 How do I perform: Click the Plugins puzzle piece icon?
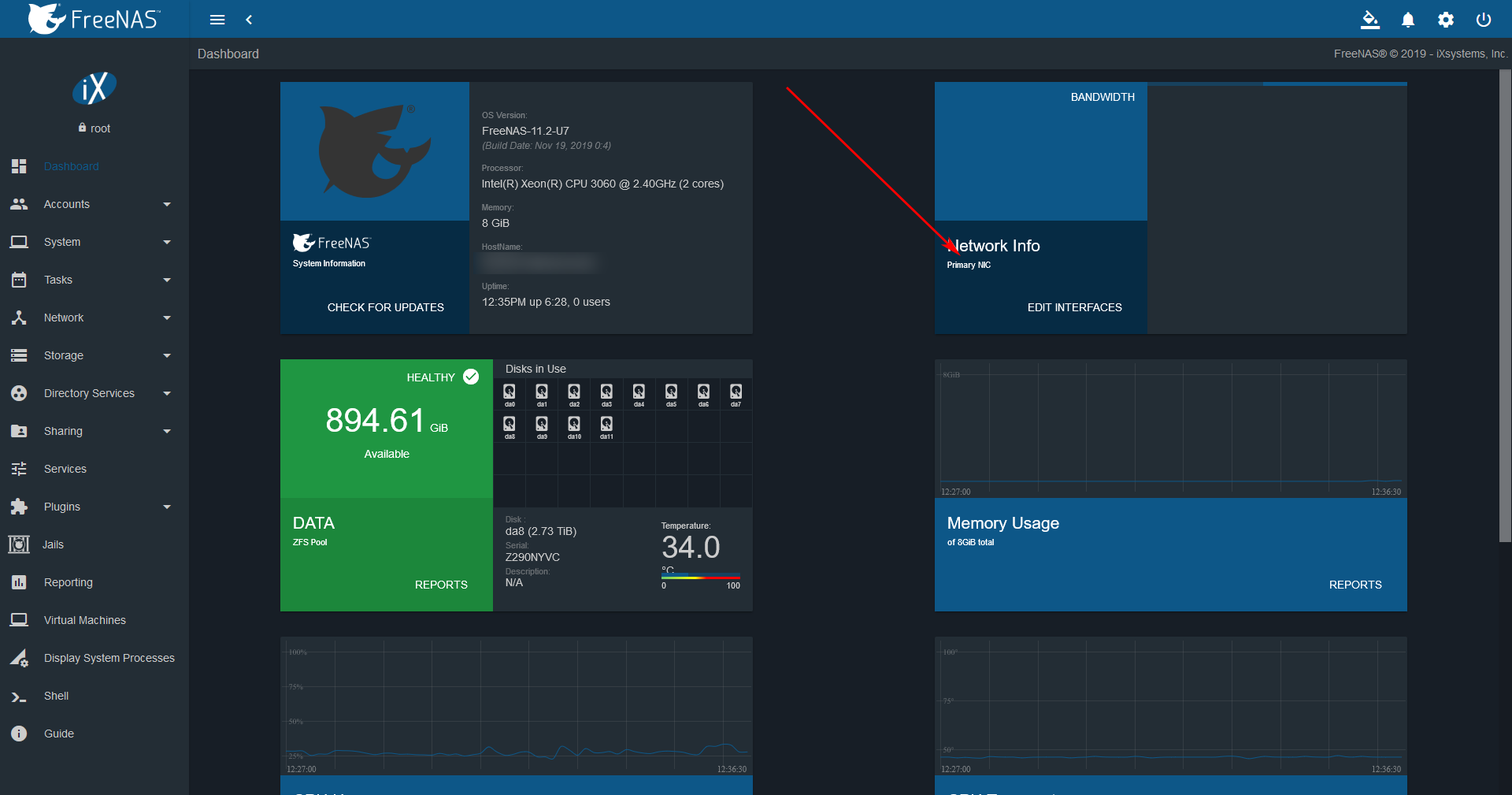pos(19,507)
